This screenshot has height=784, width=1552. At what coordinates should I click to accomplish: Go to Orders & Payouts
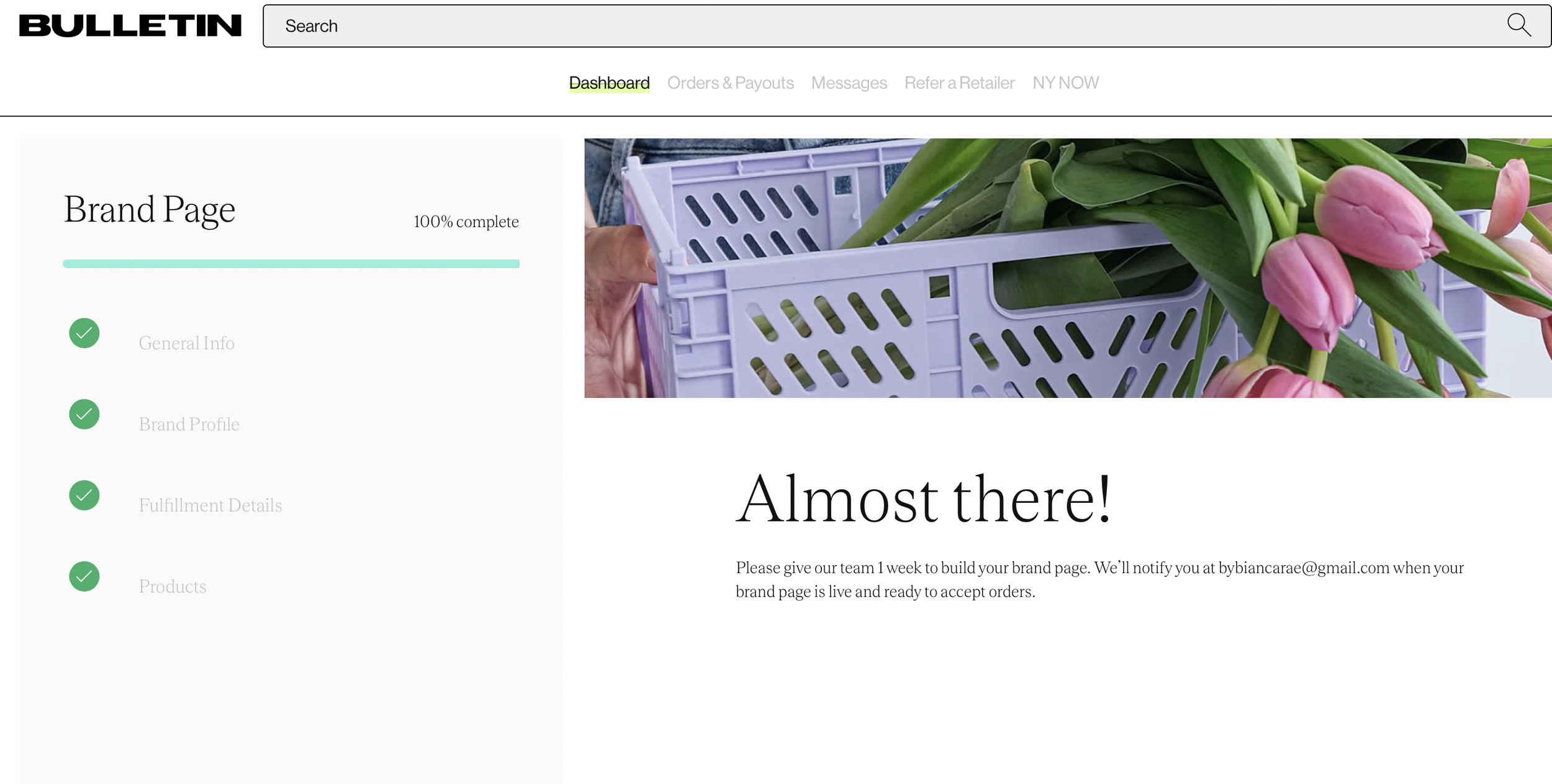(x=730, y=83)
